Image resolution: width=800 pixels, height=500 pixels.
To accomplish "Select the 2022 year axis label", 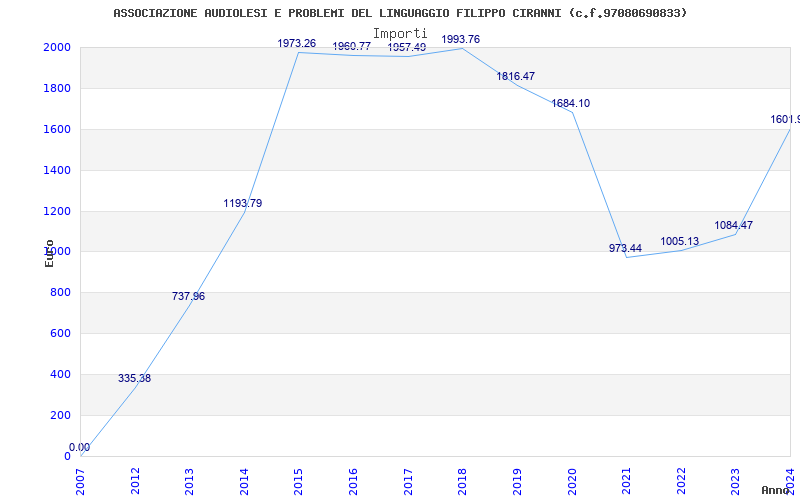I will [681, 482].
